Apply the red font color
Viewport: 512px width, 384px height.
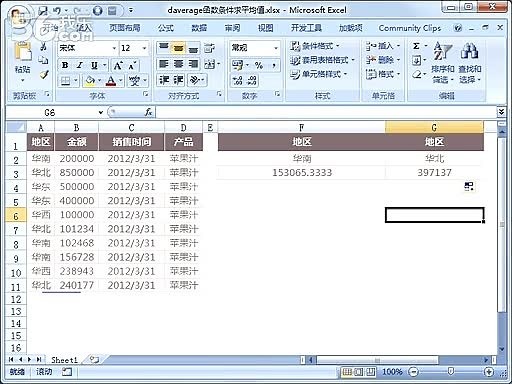[111, 80]
